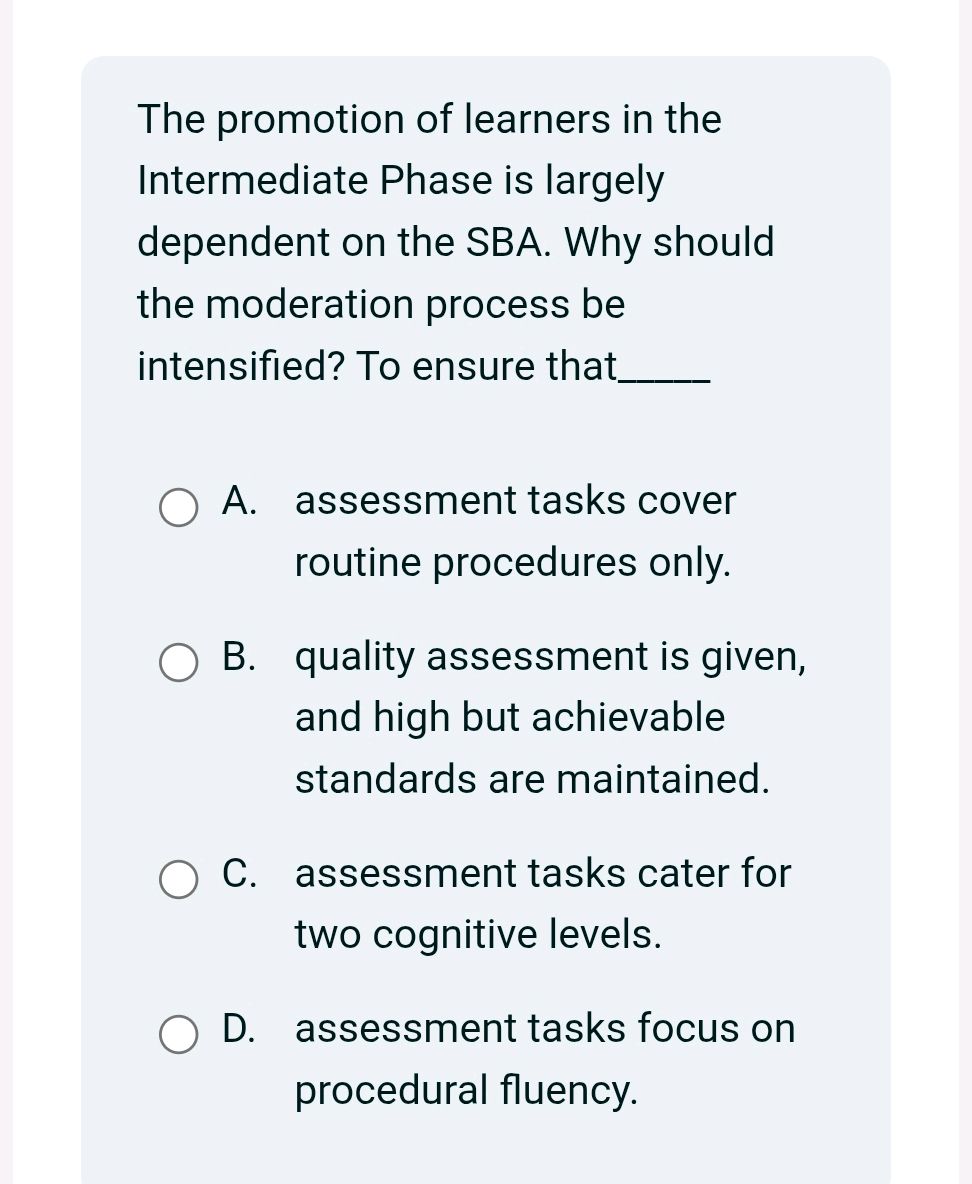
Task: Click the "C." option letter label
Action: [x=238, y=873]
